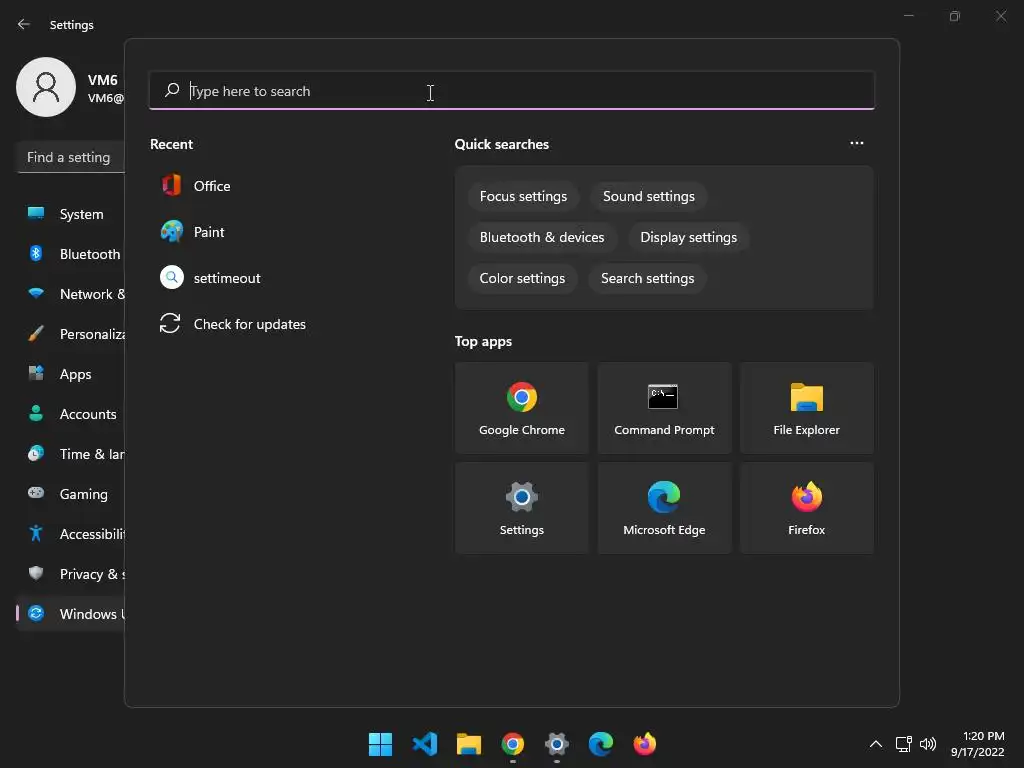Select Search settings quick search

(647, 278)
